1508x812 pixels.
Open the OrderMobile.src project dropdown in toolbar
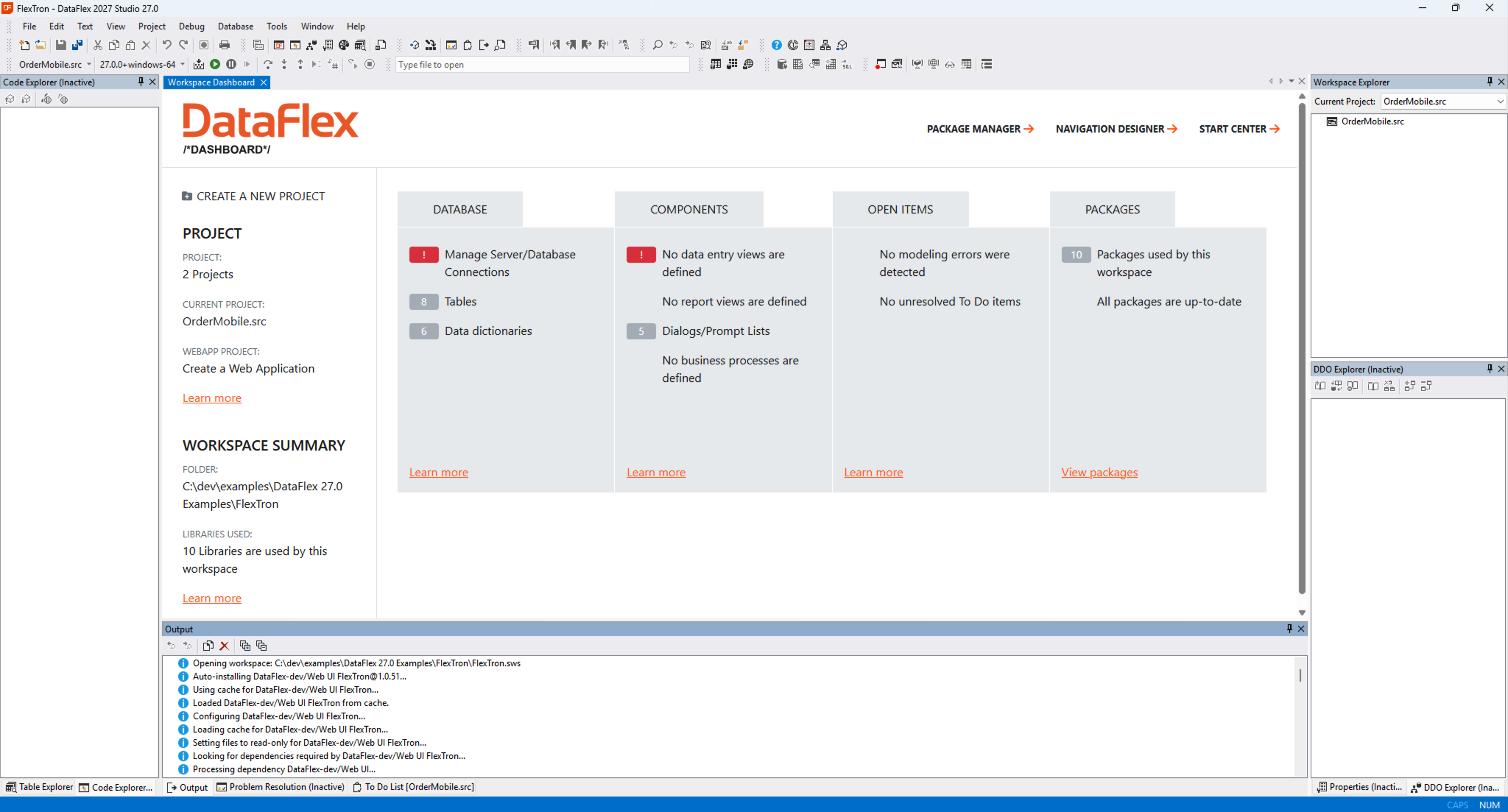89,64
